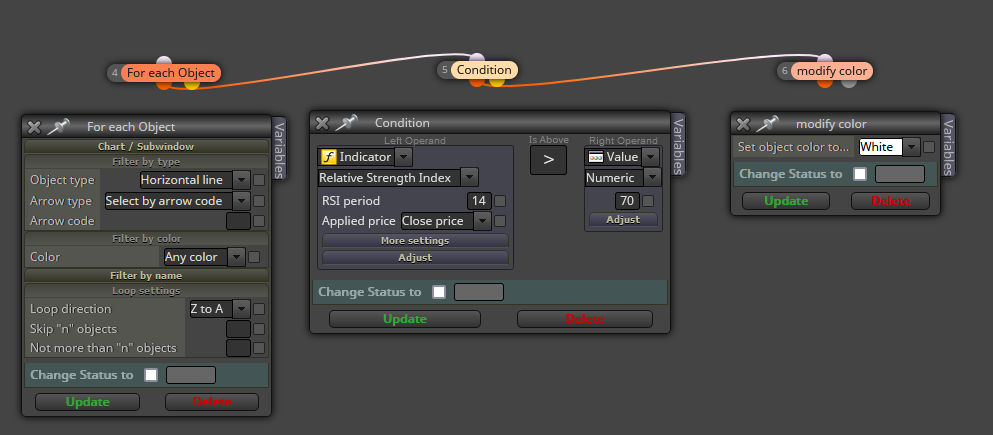
Task: Enable Change Status in modify color panel
Action: [x=860, y=173]
